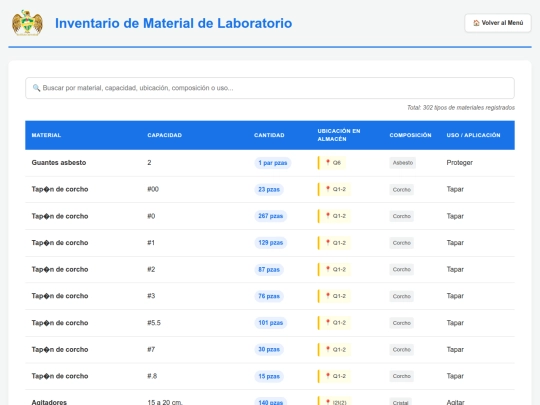Viewport: 540px width, 405px height.
Task: Click the total materials registered text
Action: pos(461,108)
